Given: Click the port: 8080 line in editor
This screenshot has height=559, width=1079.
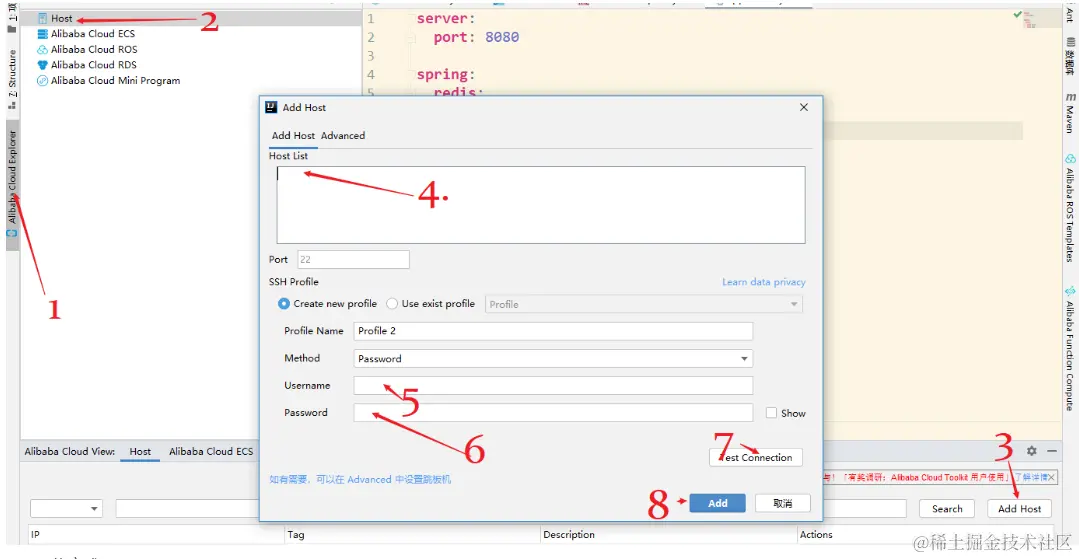Looking at the screenshot, I should (x=476, y=37).
